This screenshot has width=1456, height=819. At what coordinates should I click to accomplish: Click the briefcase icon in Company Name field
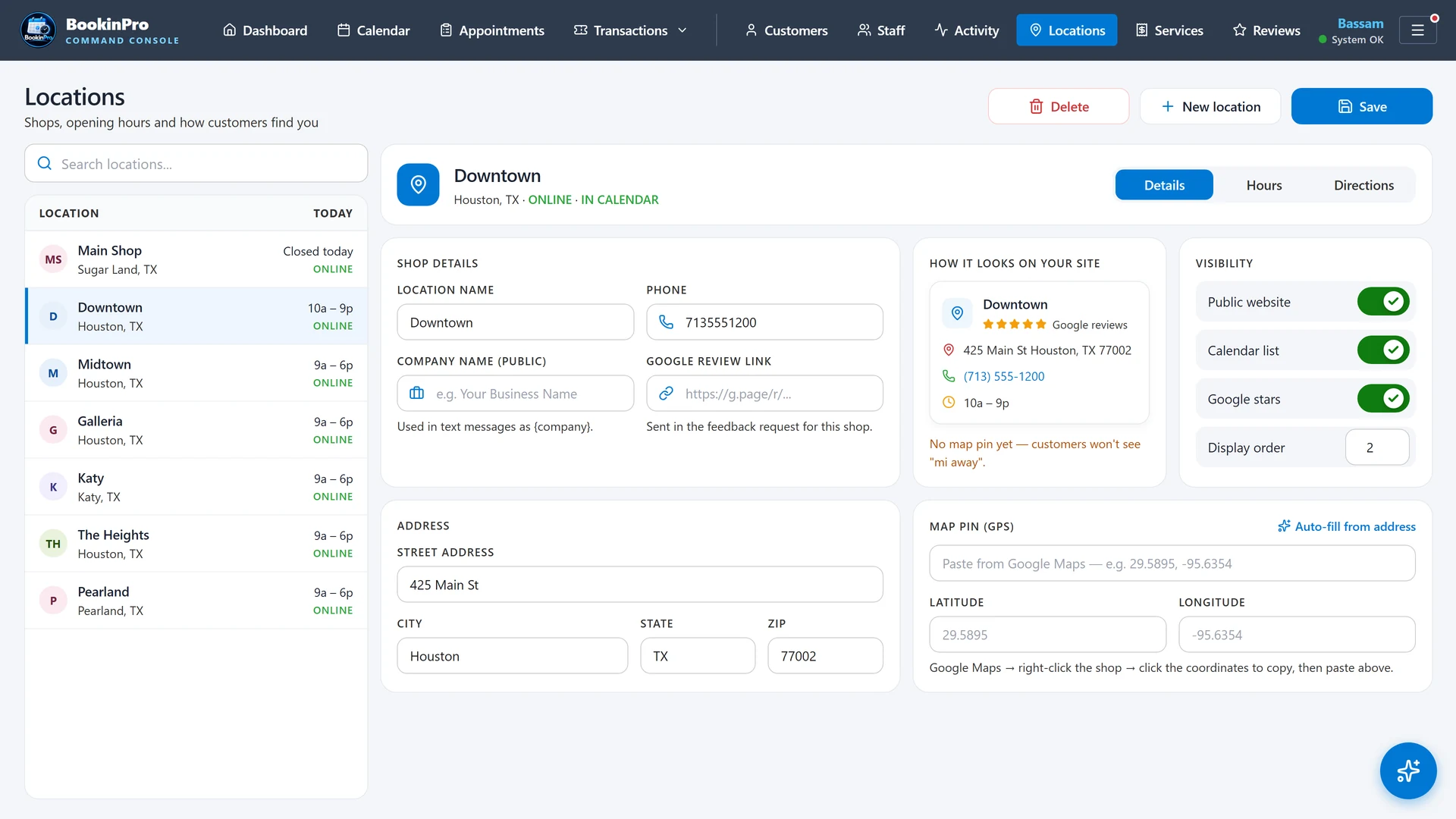(417, 394)
